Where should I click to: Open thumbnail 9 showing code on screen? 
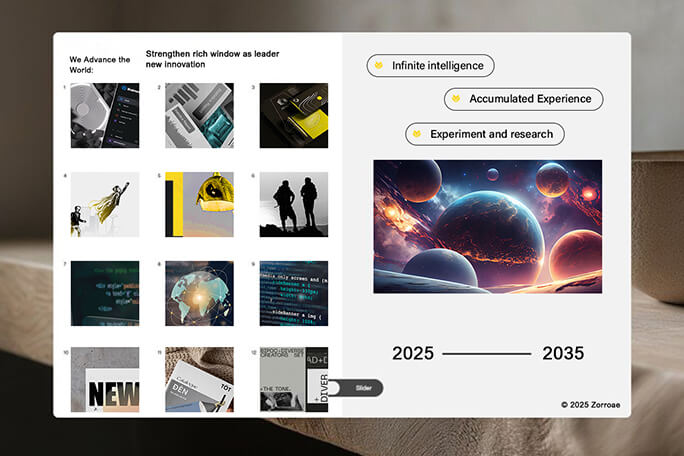(293, 293)
